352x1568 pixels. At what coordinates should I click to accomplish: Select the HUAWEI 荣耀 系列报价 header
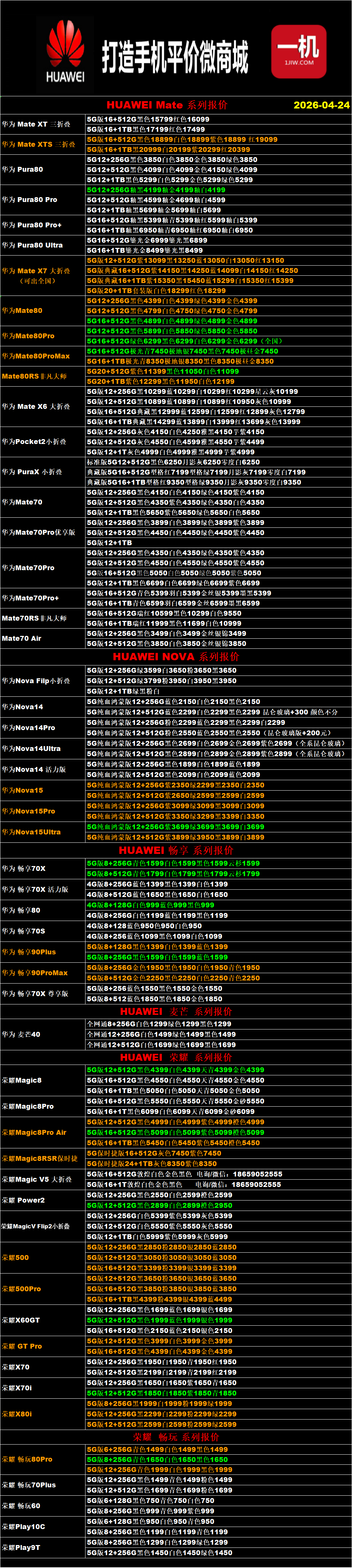click(x=176, y=1057)
